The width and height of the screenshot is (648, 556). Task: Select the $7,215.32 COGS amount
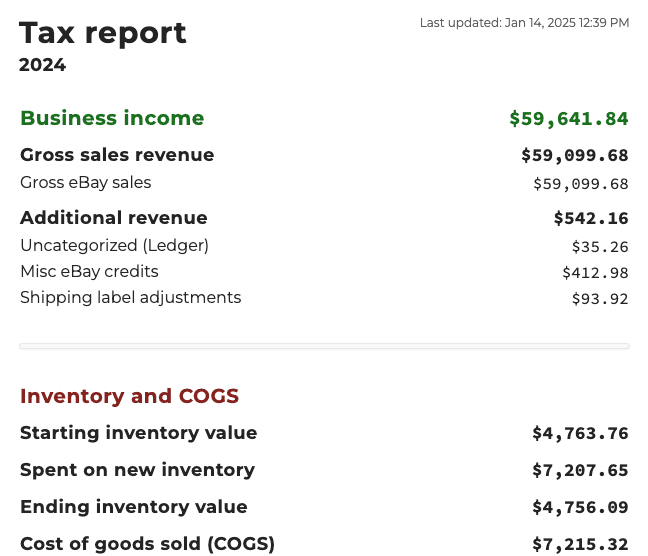tap(580, 544)
